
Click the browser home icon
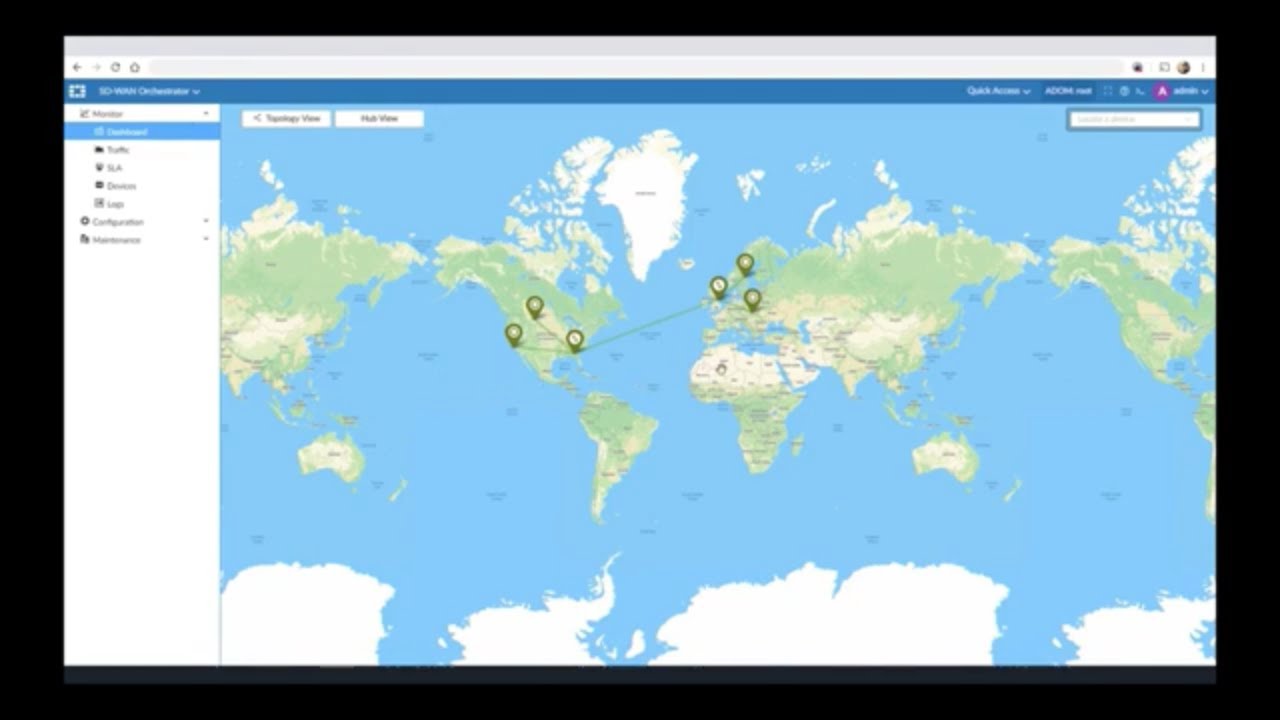pyautogui.click(x=134, y=67)
